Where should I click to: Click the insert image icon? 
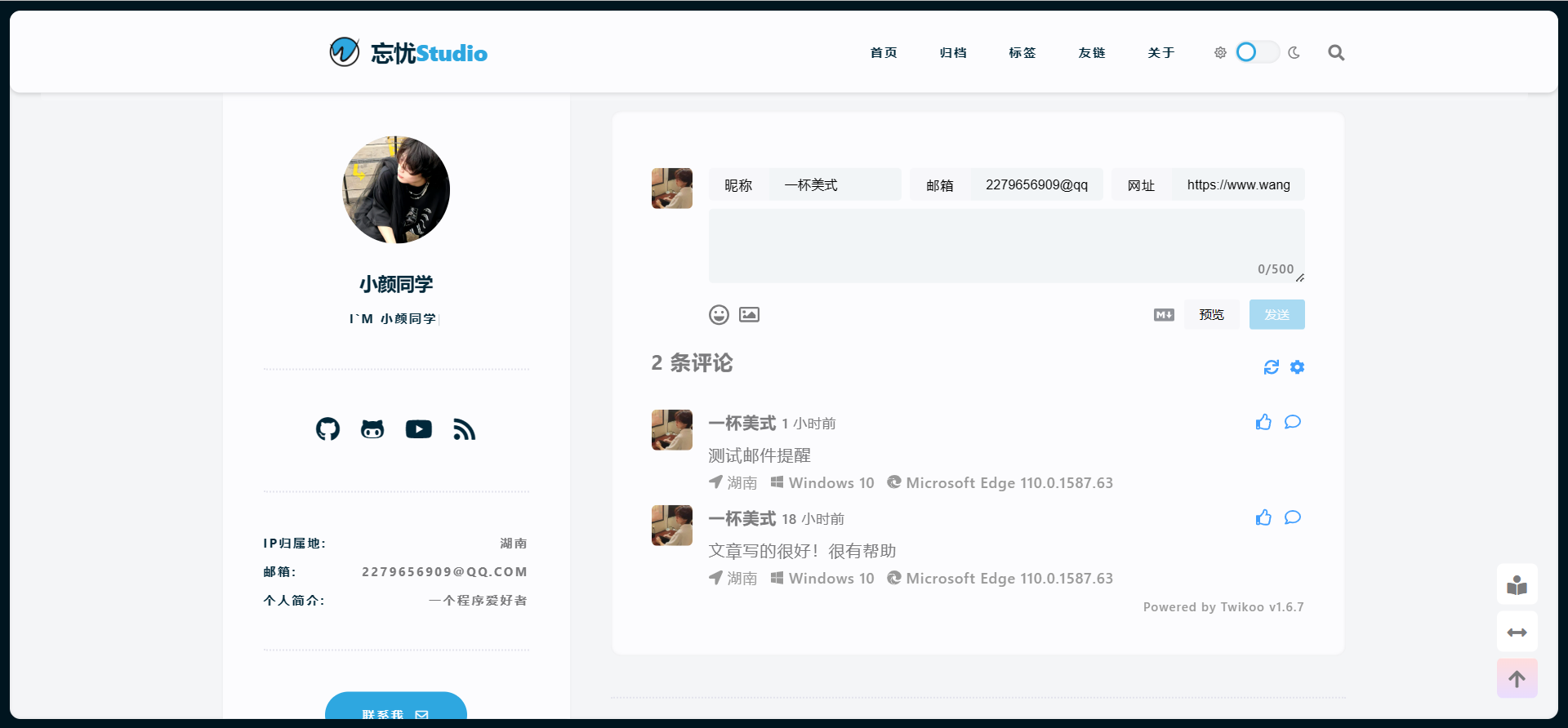click(x=749, y=314)
